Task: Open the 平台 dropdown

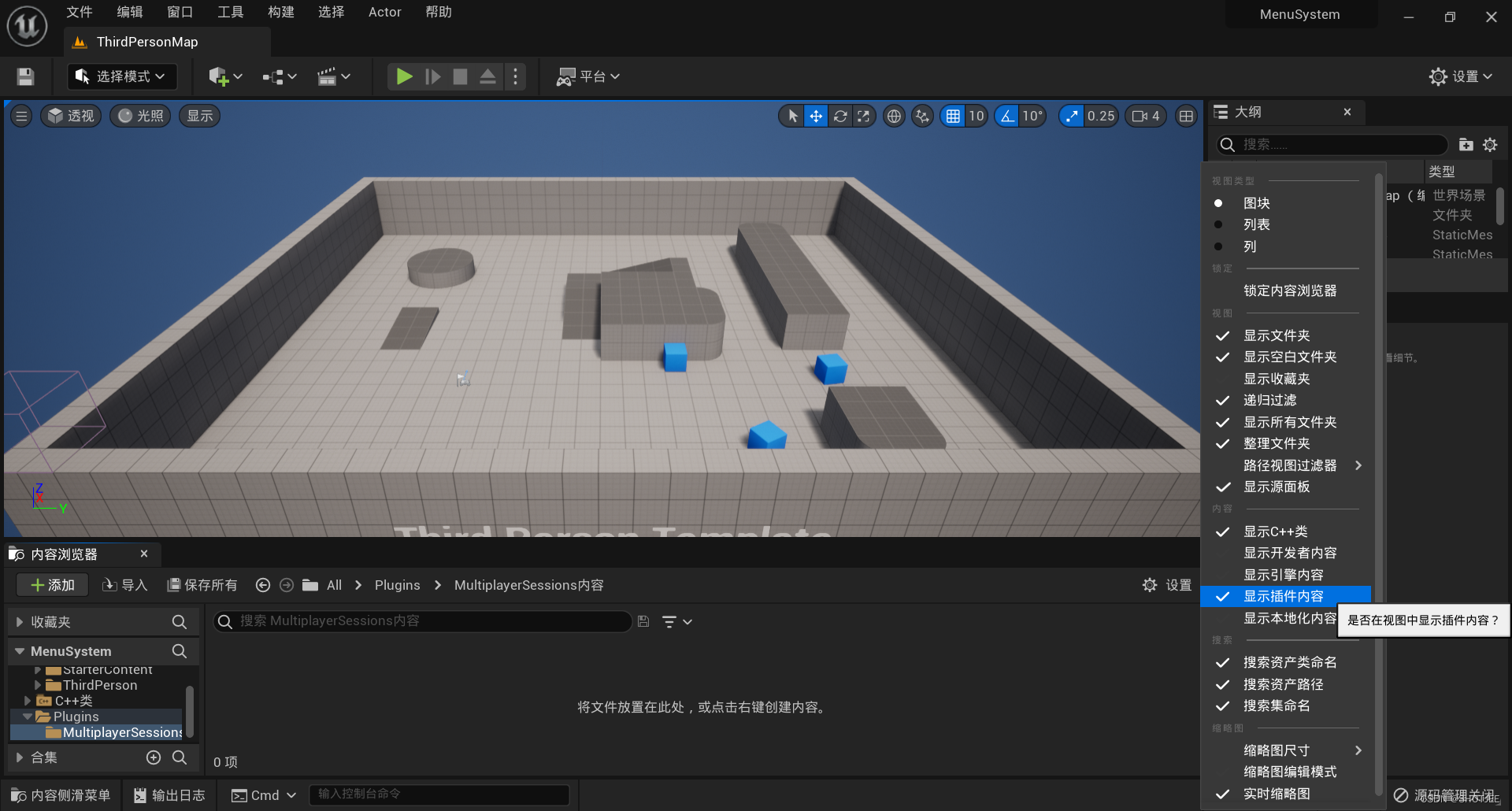Action: [x=587, y=76]
